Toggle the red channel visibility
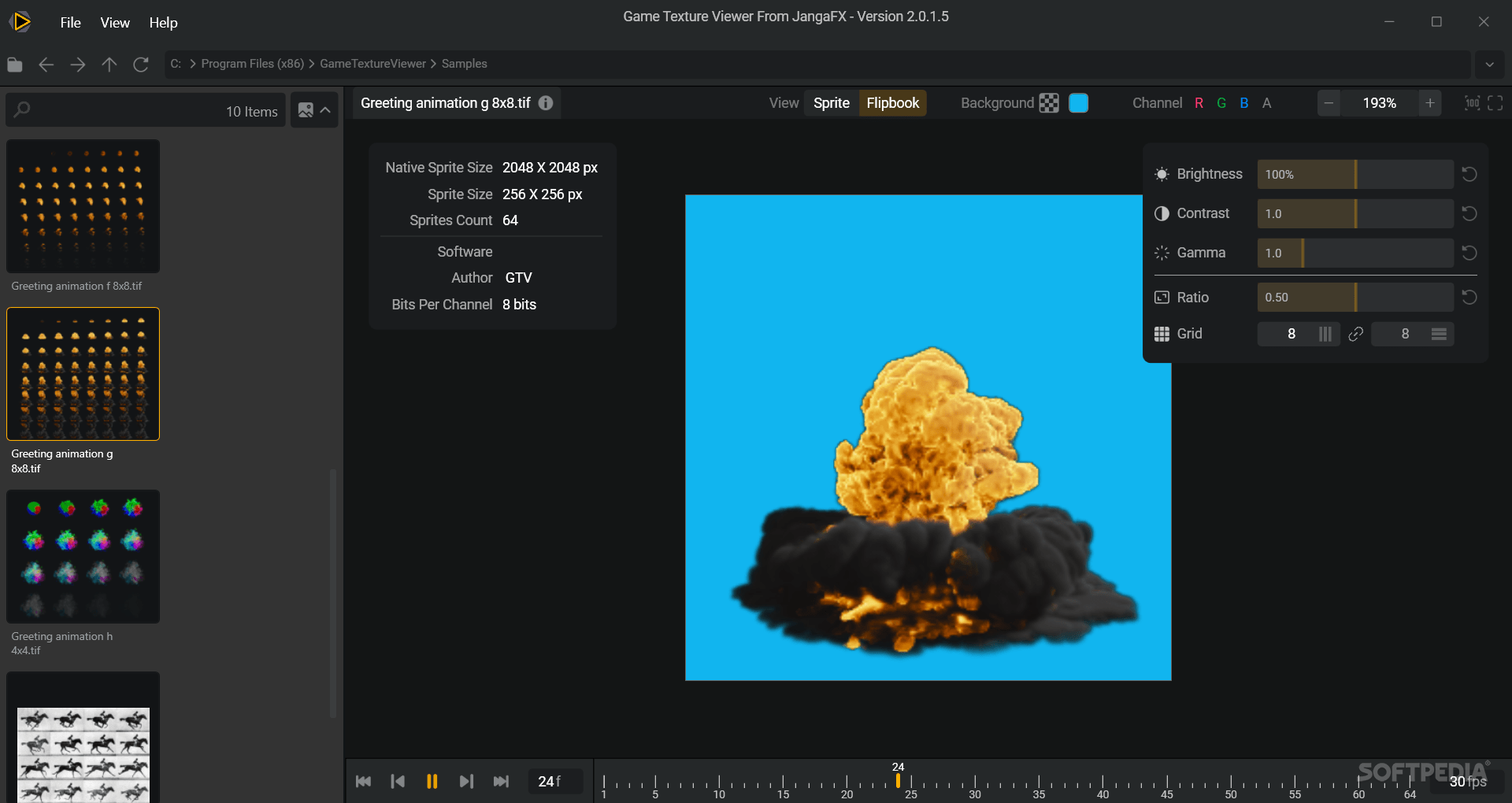This screenshot has height=803, width=1512. tap(1199, 102)
